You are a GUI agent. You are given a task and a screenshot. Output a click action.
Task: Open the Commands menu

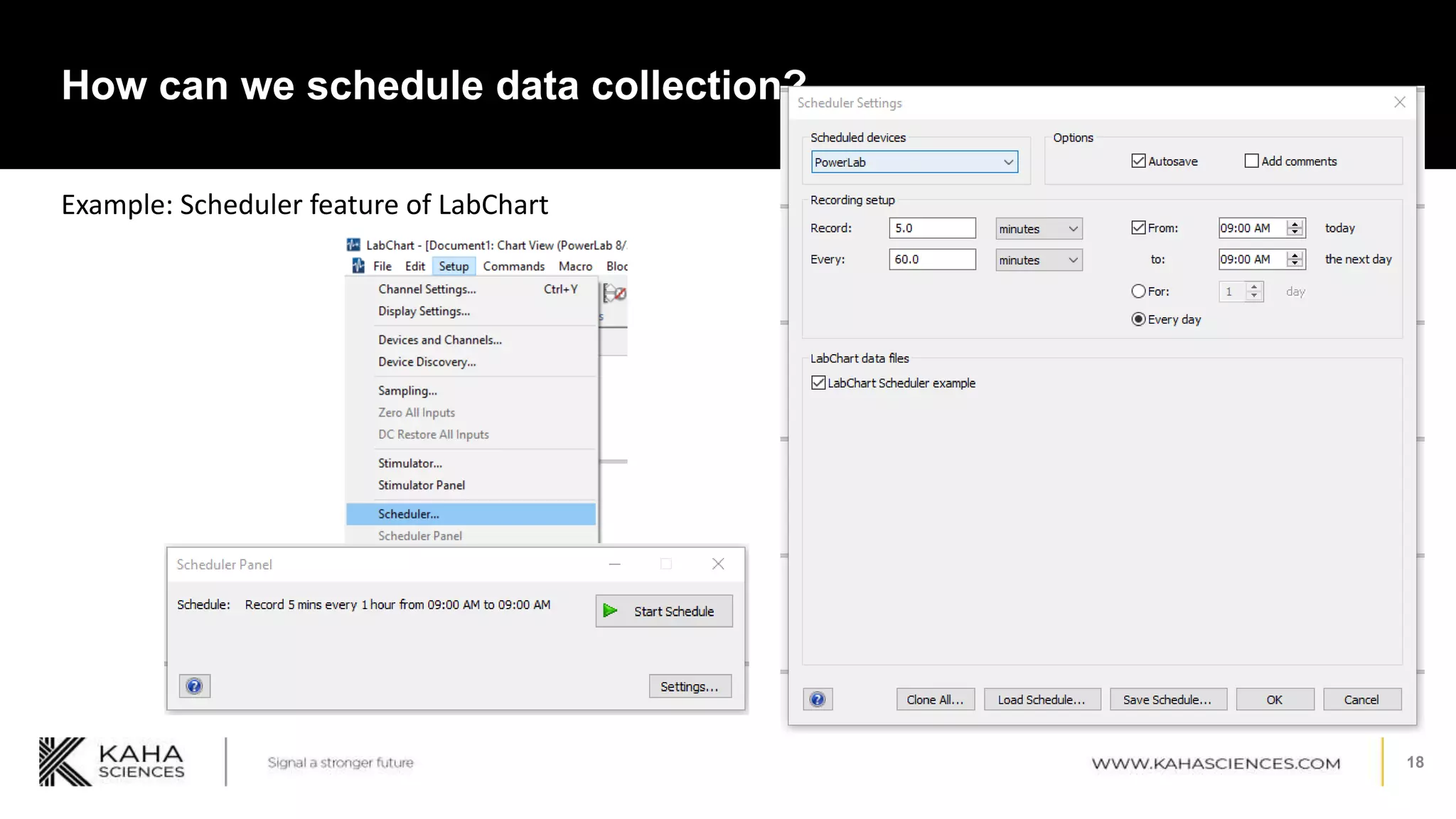point(514,266)
